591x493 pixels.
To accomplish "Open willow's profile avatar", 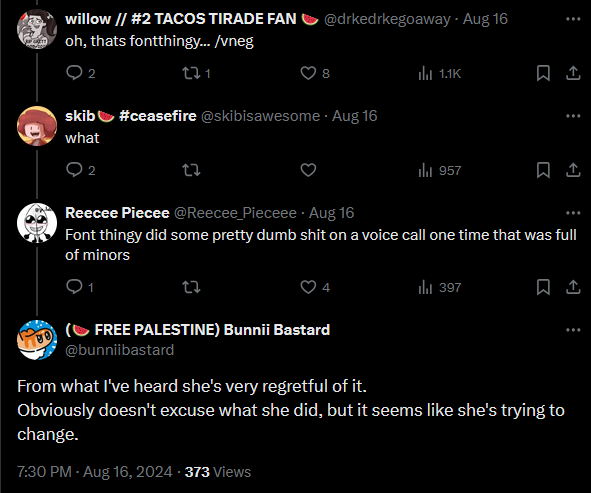I will [37, 29].
